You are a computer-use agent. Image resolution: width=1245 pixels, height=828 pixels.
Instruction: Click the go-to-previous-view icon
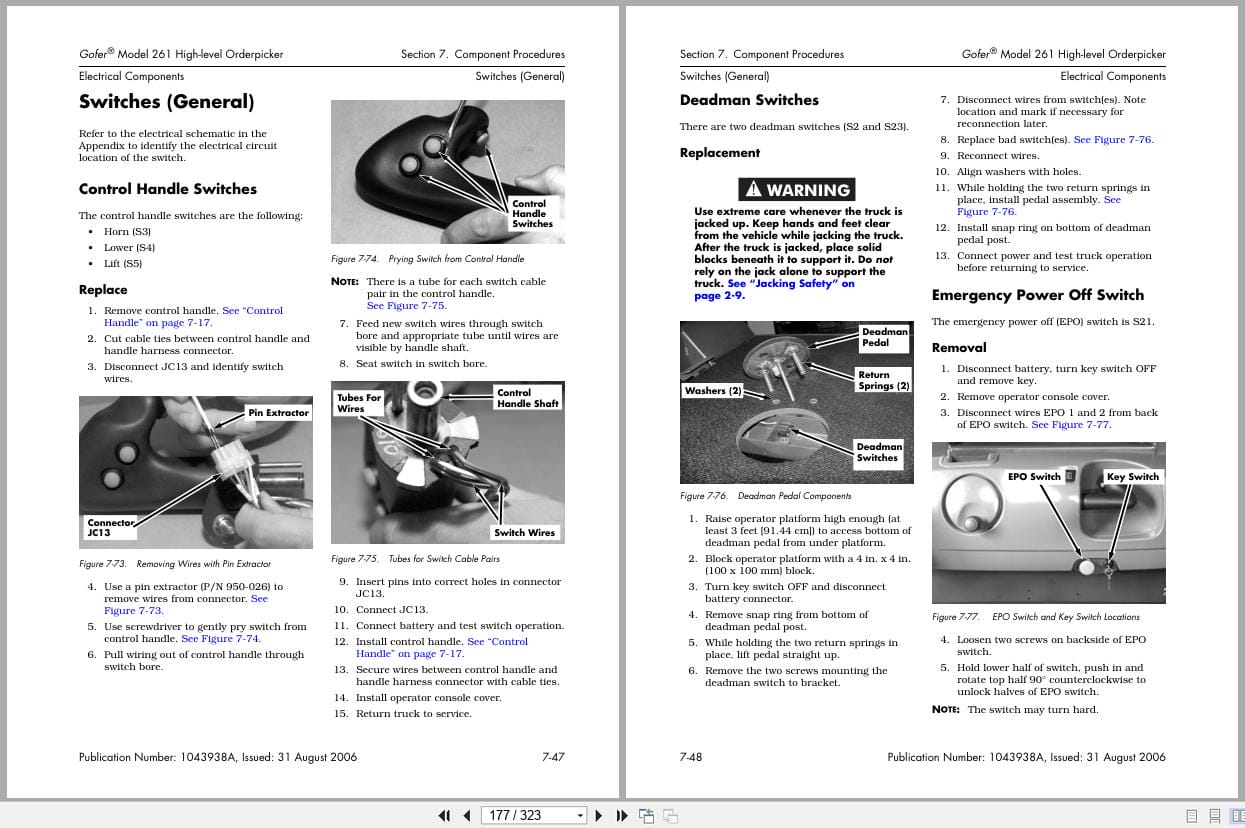[647, 815]
